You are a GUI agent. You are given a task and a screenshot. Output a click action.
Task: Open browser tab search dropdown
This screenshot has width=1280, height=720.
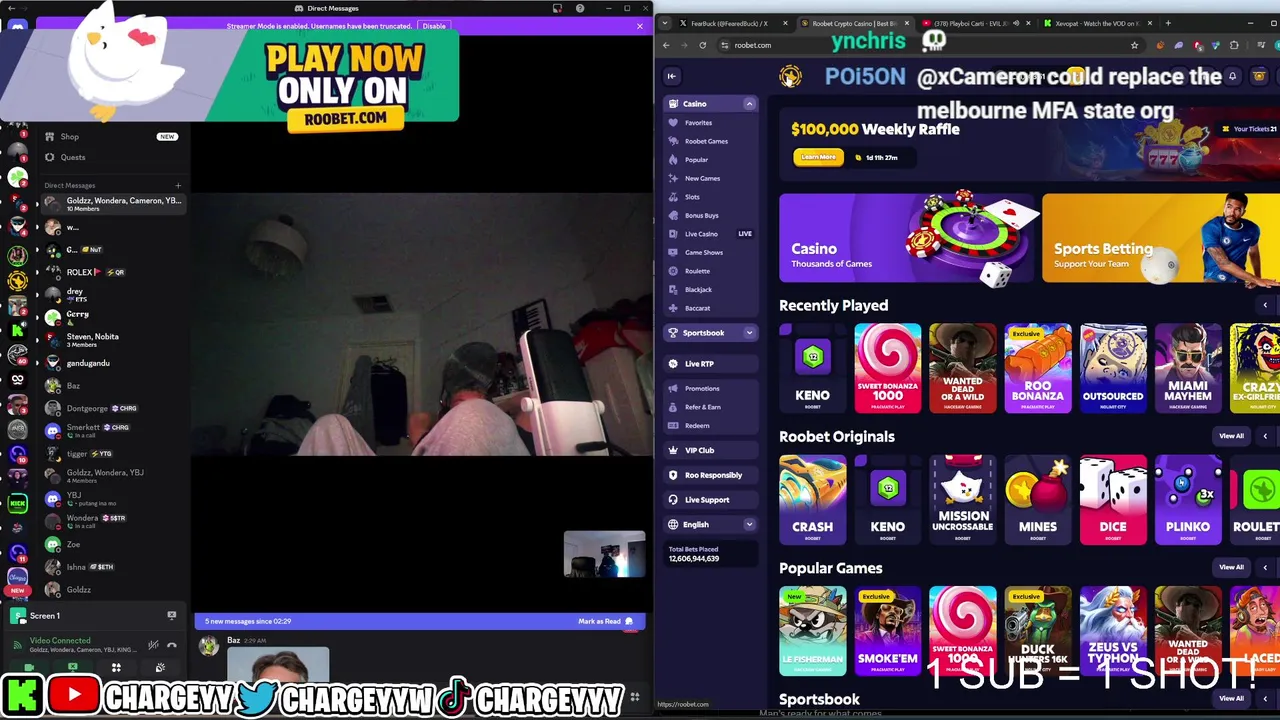665,23
